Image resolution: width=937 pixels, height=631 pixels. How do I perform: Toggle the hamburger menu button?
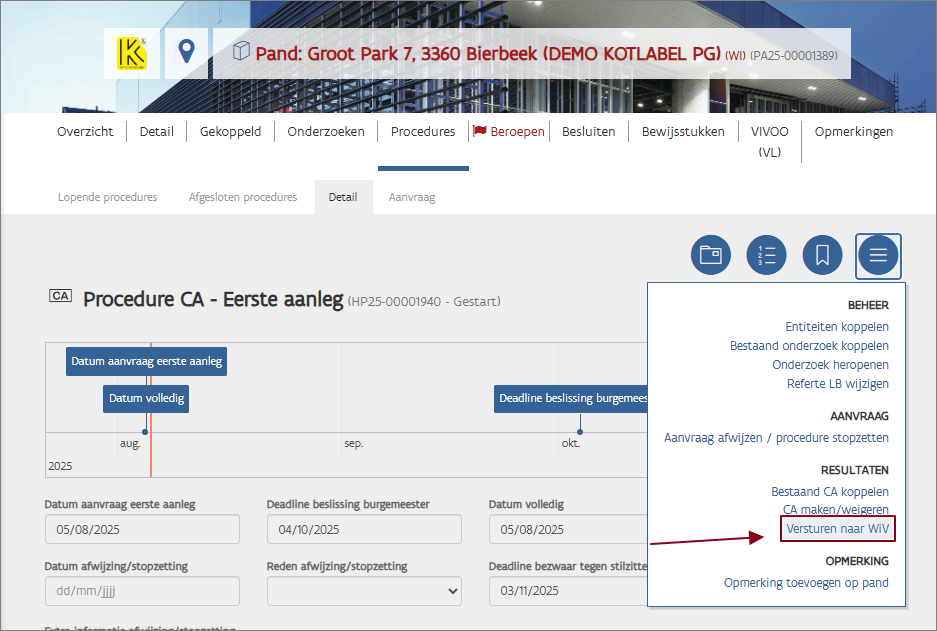click(x=878, y=255)
